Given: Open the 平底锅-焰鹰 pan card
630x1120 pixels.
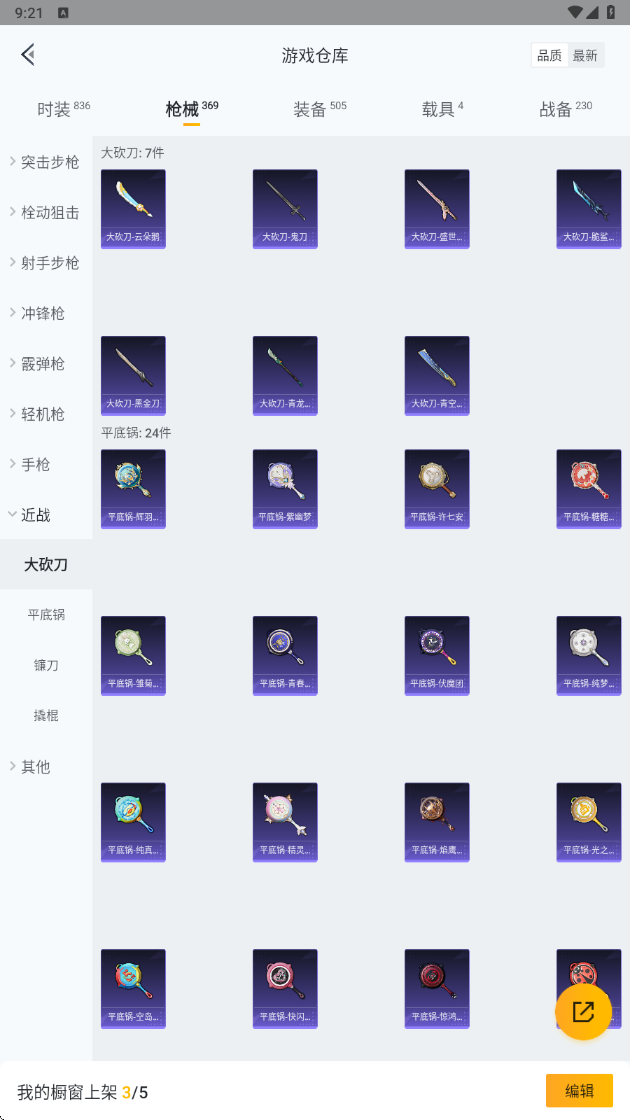Looking at the screenshot, I should (437, 822).
